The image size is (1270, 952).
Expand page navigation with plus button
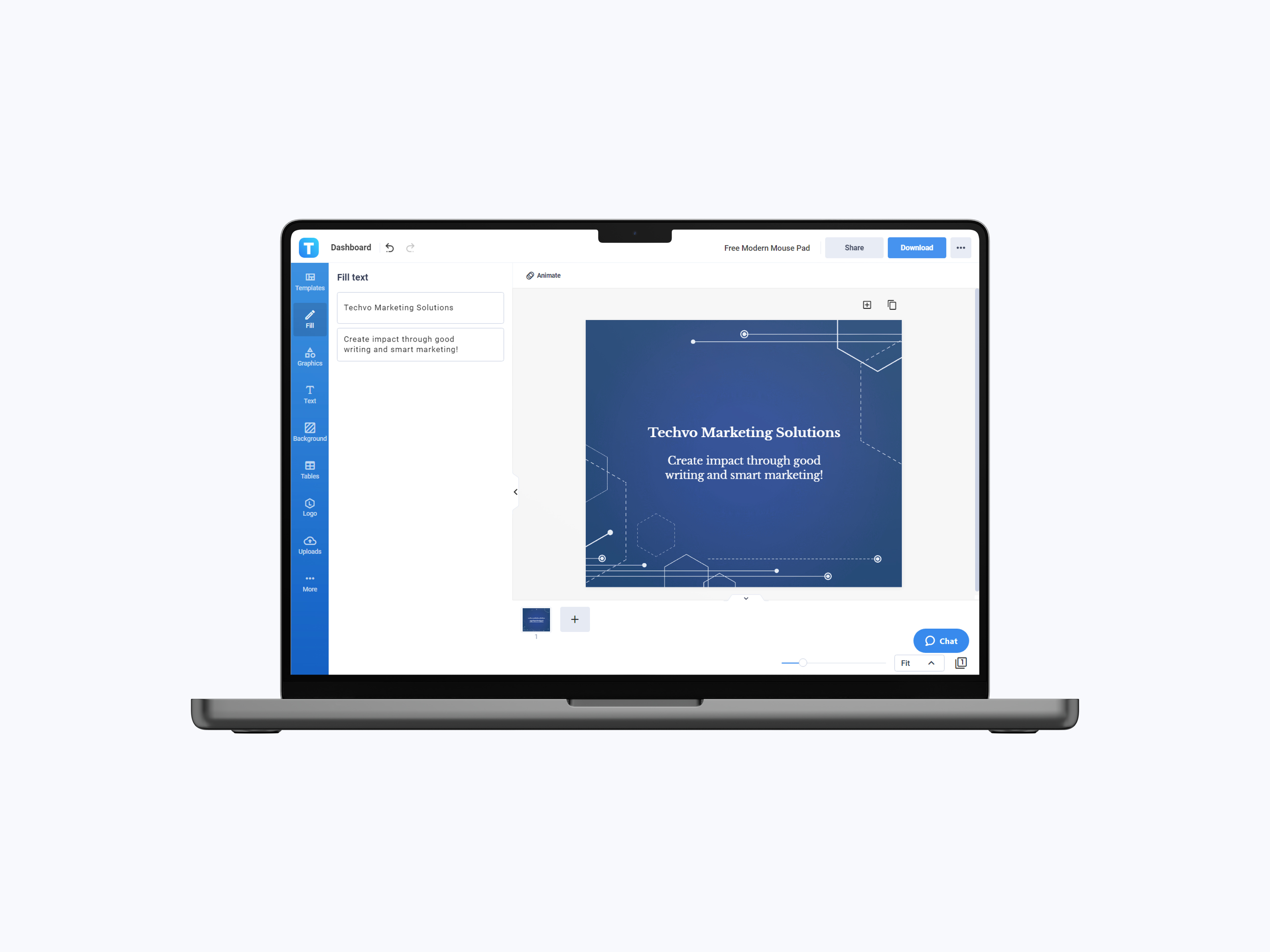point(575,619)
